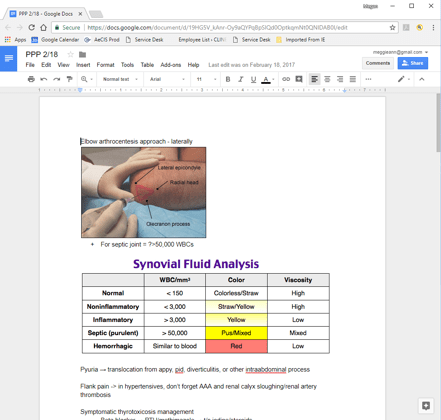Screen dimensions: 441x420
Task: Click the 'Septic (purulent)' table cell
Action: coord(113,333)
